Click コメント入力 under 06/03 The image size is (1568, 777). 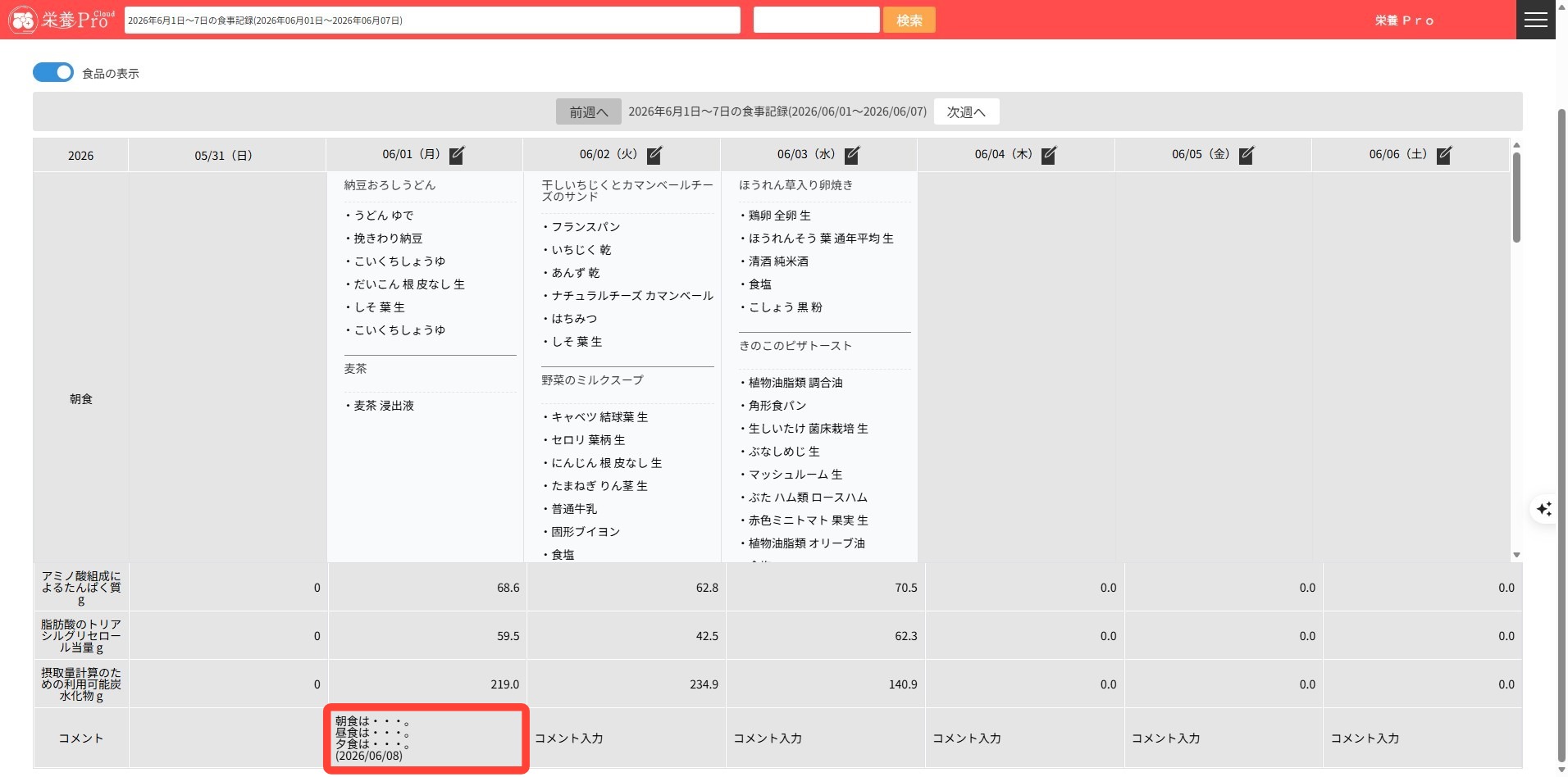pyautogui.click(x=768, y=738)
